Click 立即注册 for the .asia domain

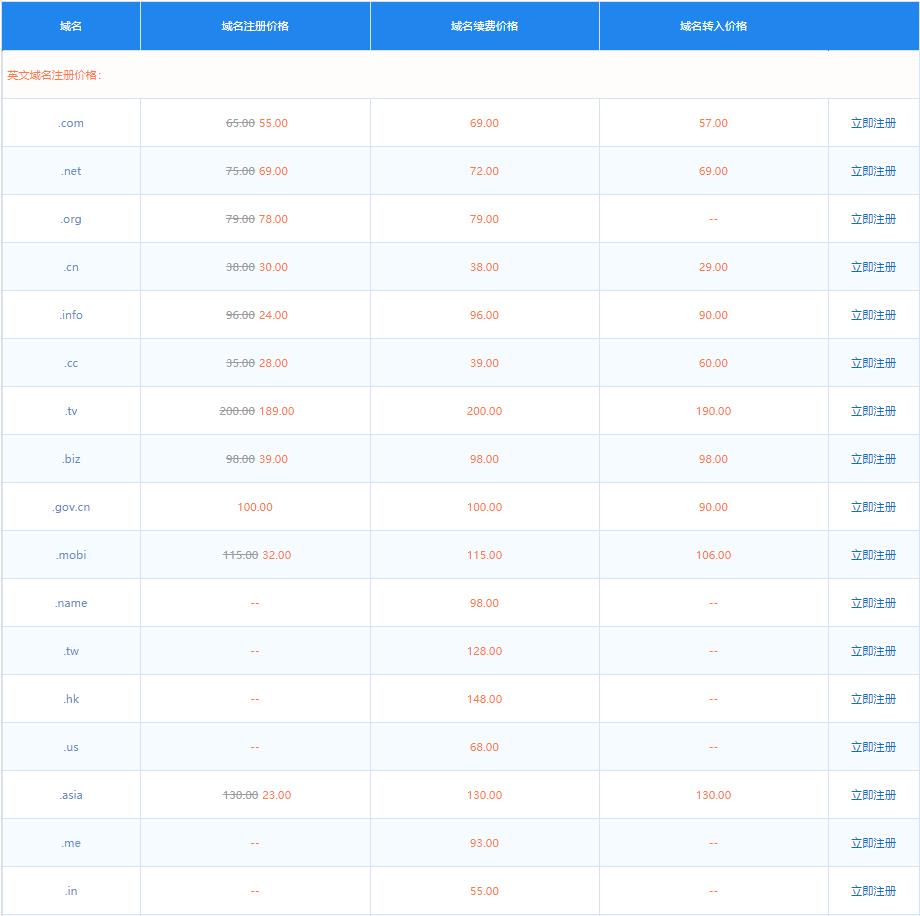click(873, 795)
